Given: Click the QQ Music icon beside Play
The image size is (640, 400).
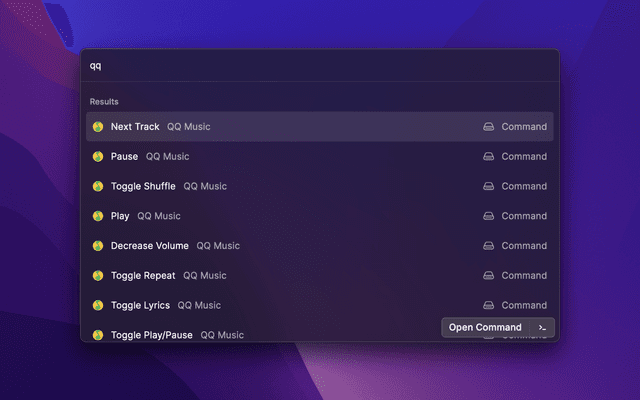Looking at the screenshot, I should click(98, 216).
